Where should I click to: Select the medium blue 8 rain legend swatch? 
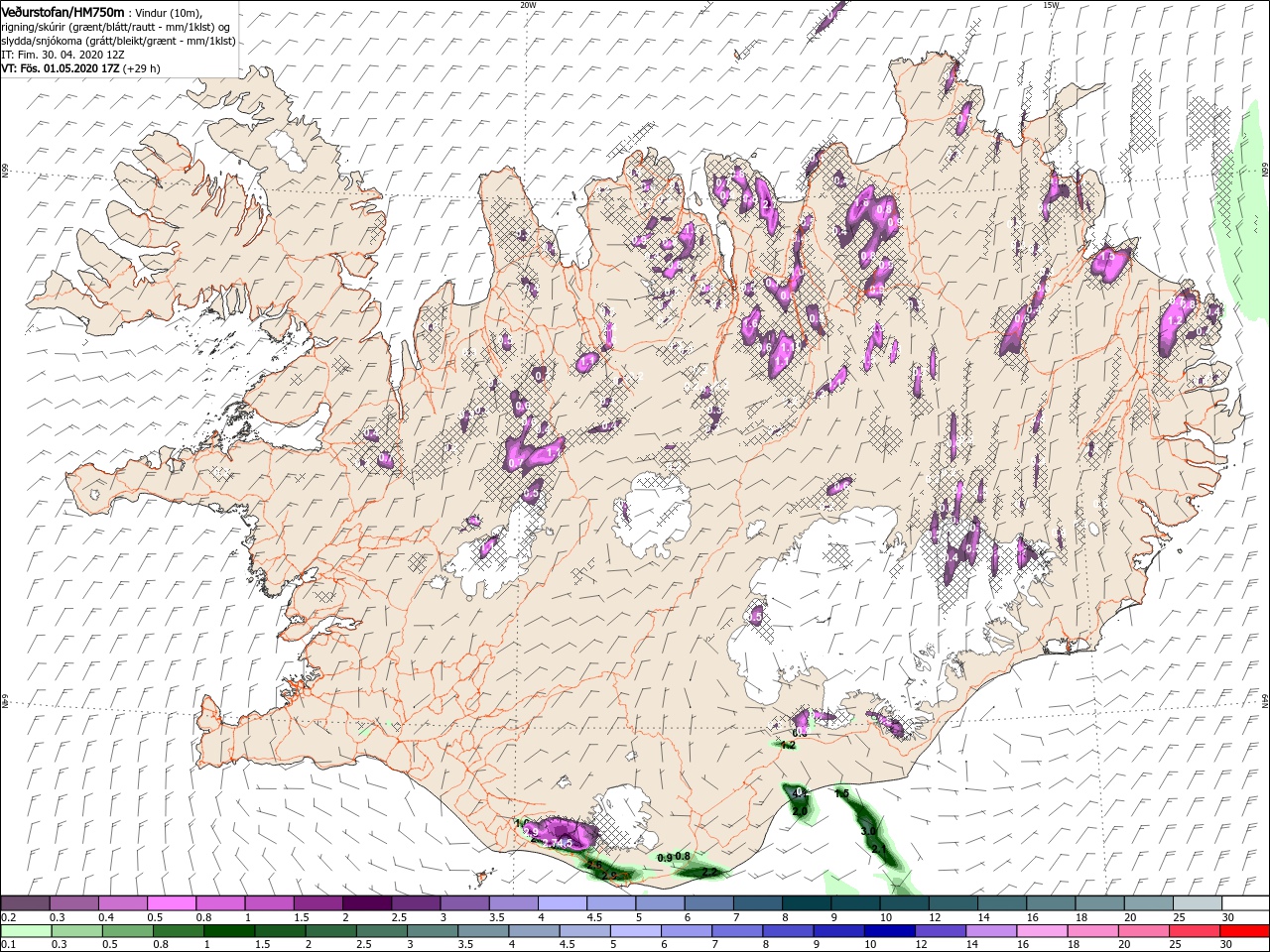(787, 931)
